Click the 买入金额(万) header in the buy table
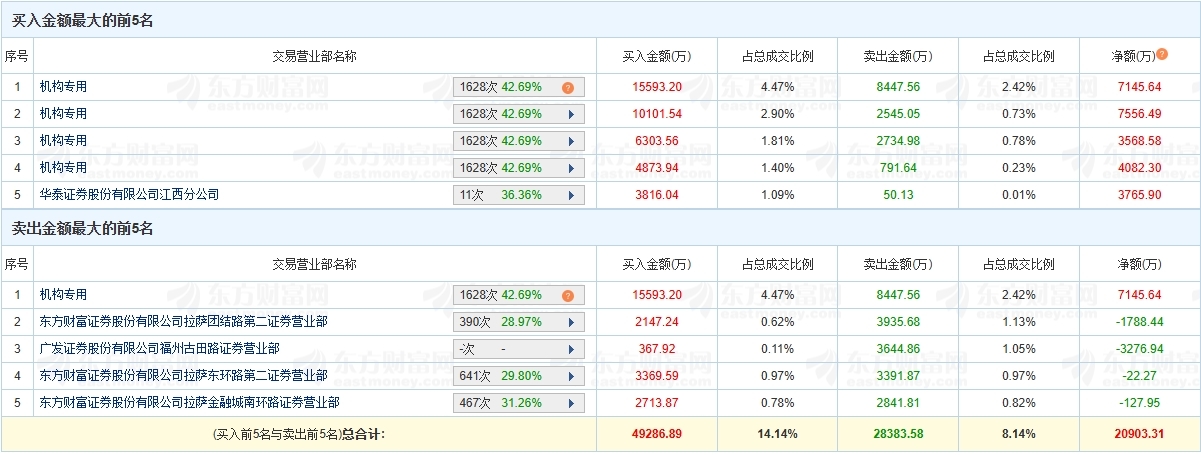Viewport: 1201px width, 455px height. 657,56
